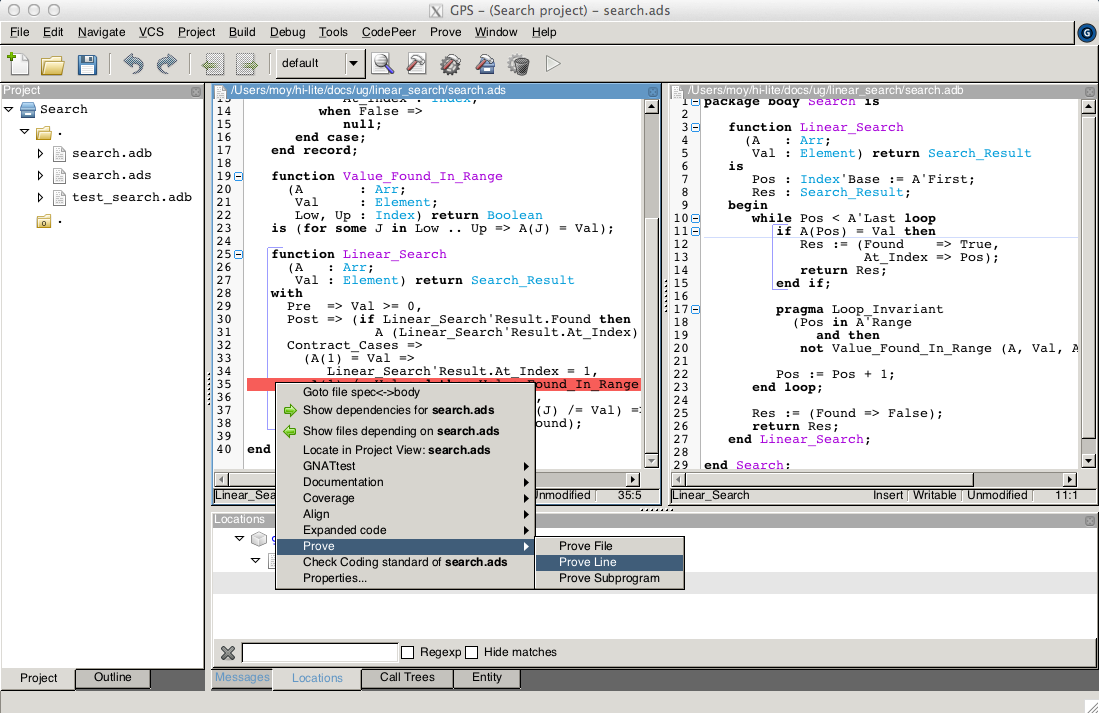1099x713 pixels.
Task: Close the Locations panel
Action: click(1090, 520)
